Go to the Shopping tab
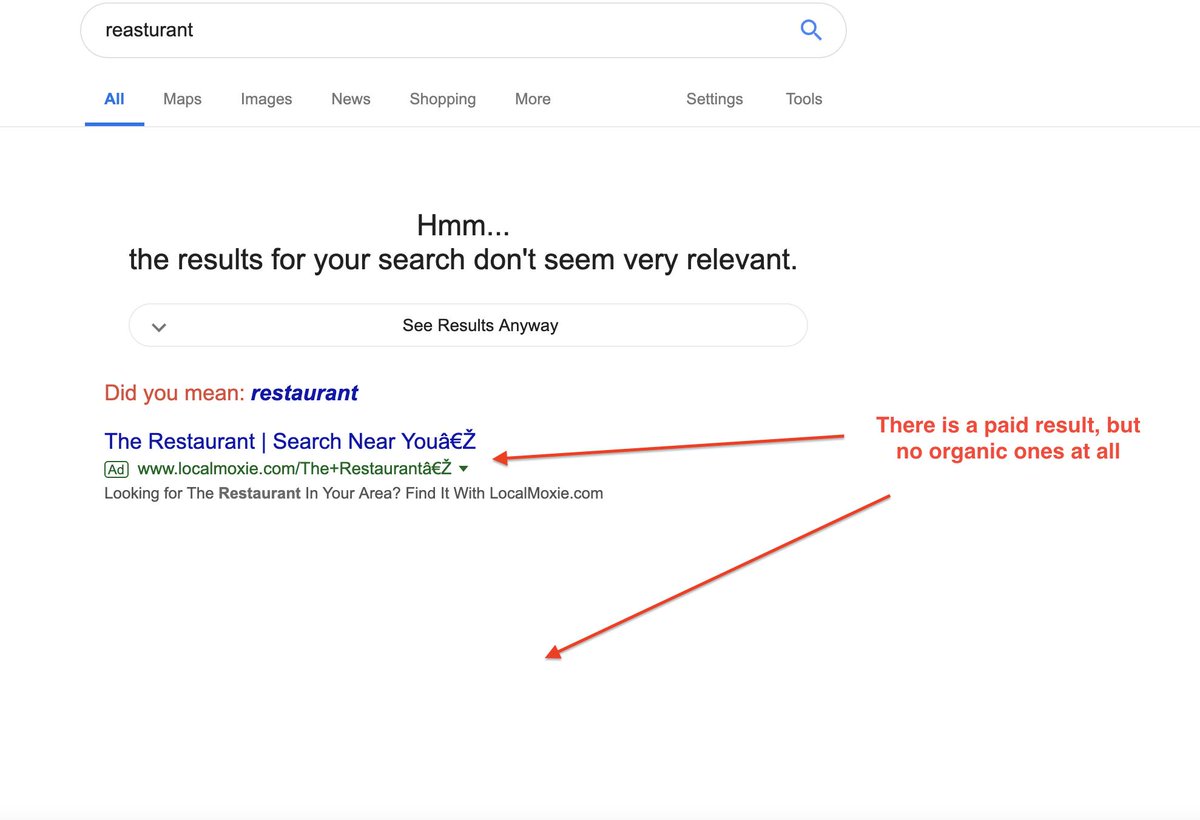This screenshot has width=1200, height=820. click(x=443, y=99)
